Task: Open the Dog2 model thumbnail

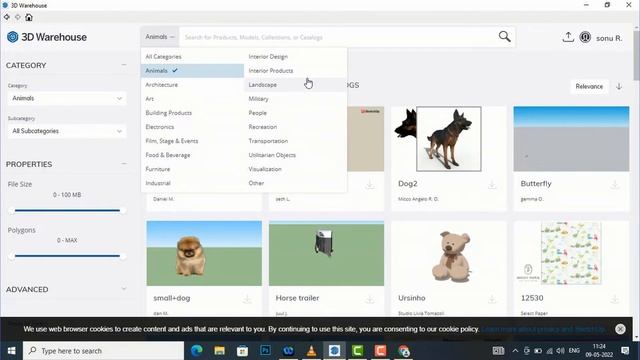Action: pos(449,139)
